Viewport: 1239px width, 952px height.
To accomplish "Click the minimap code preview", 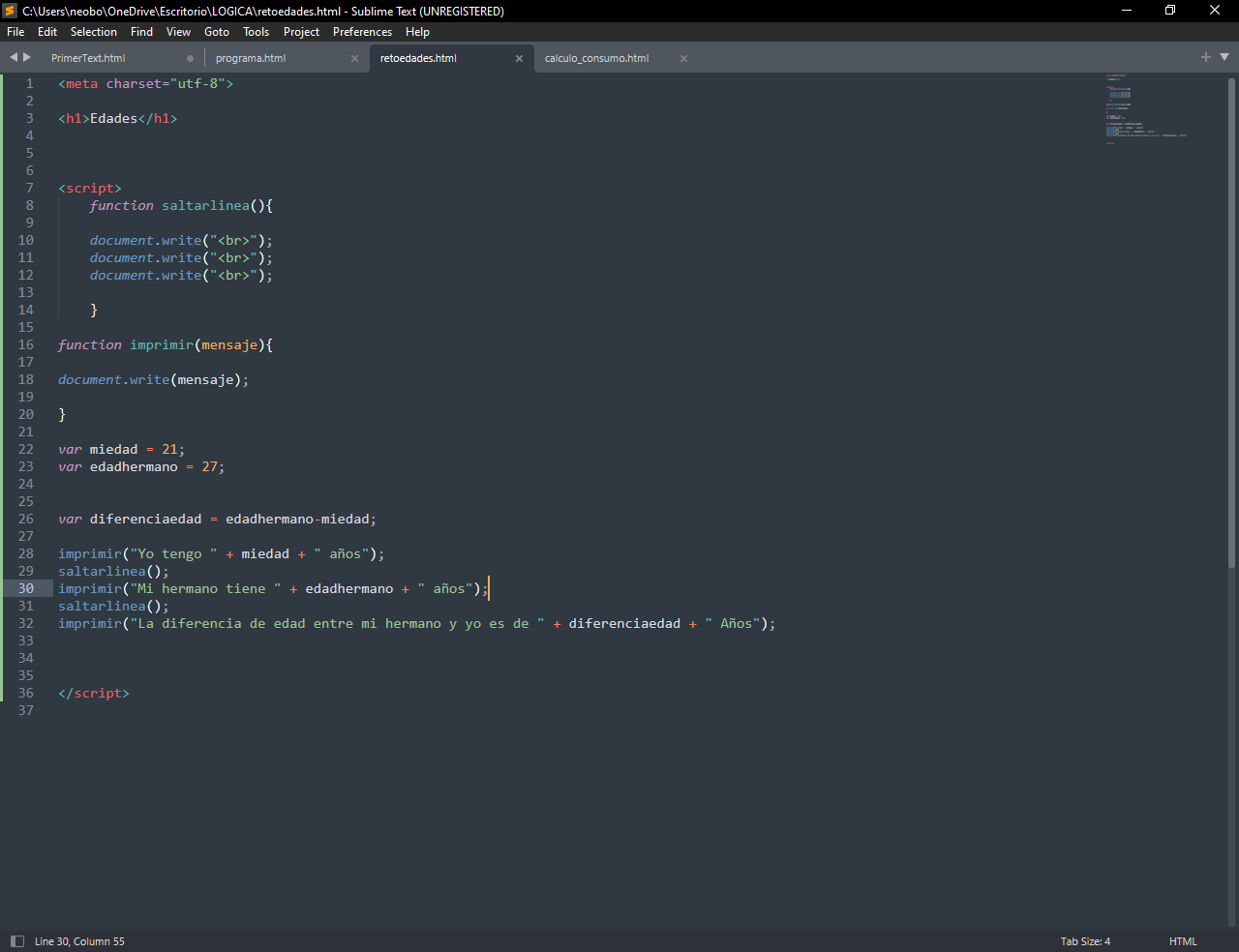I will coord(1146,108).
